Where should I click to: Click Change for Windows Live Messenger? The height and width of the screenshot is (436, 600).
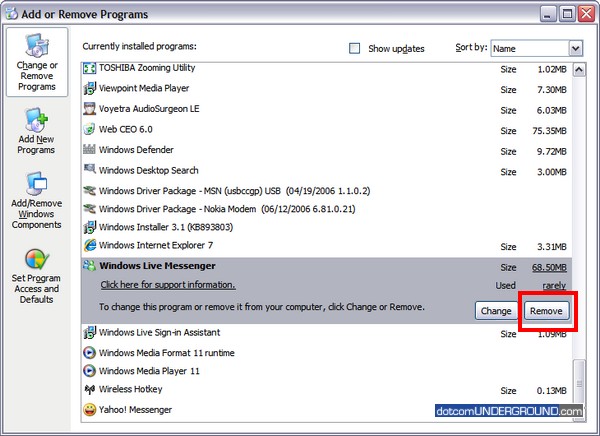(x=496, y=311)
